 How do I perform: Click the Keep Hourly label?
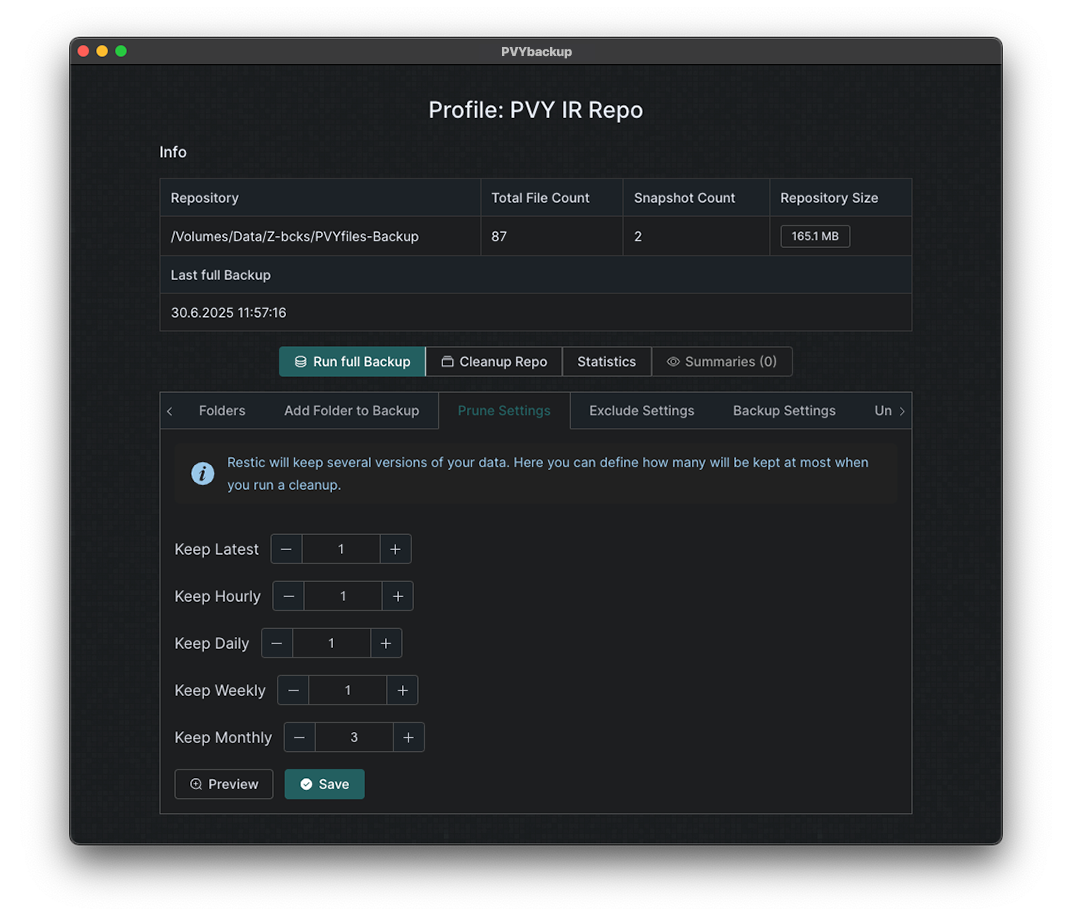(x=217, y=596)
